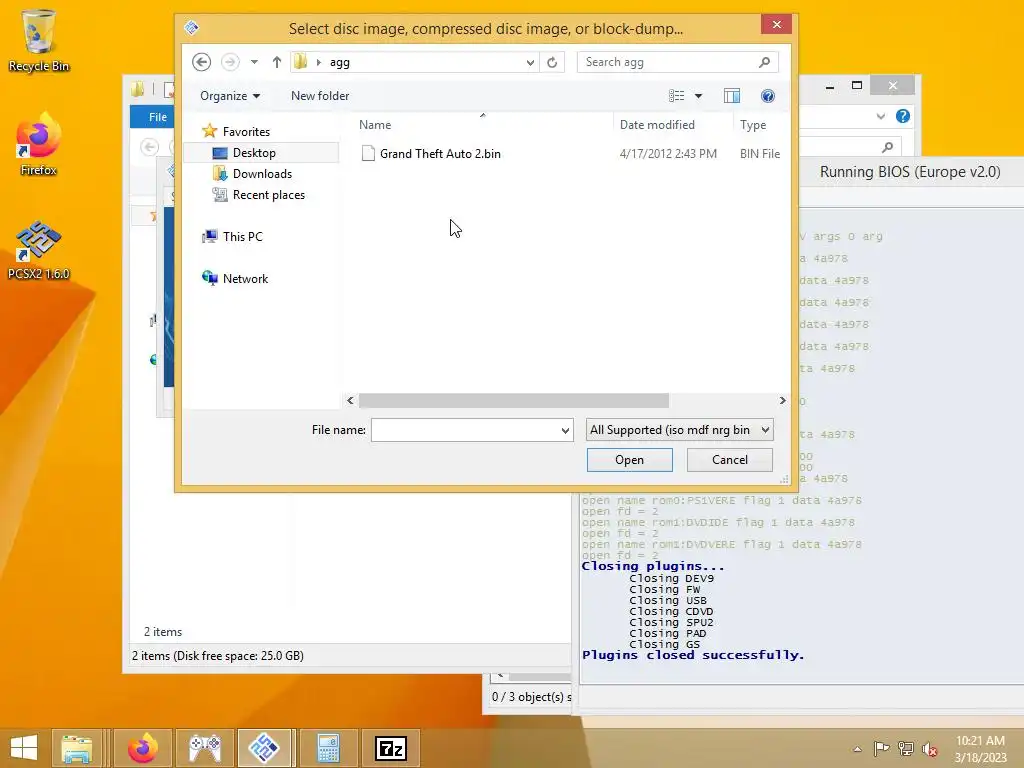Launch Firefox from the taskbar
This screenshot has width=1024, height=768.
(143, 748)
